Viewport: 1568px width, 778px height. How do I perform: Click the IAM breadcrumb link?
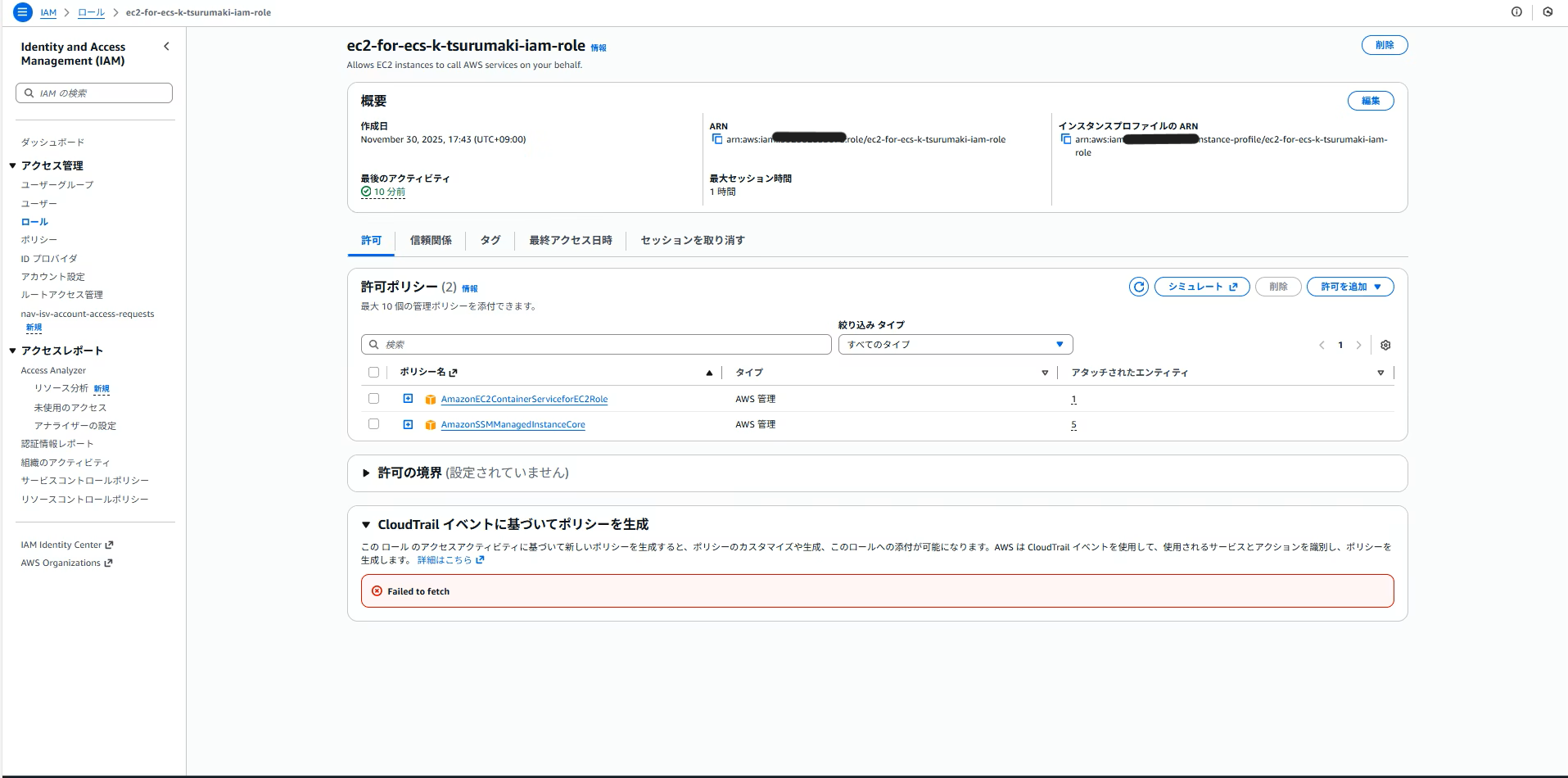coord(48,13)
